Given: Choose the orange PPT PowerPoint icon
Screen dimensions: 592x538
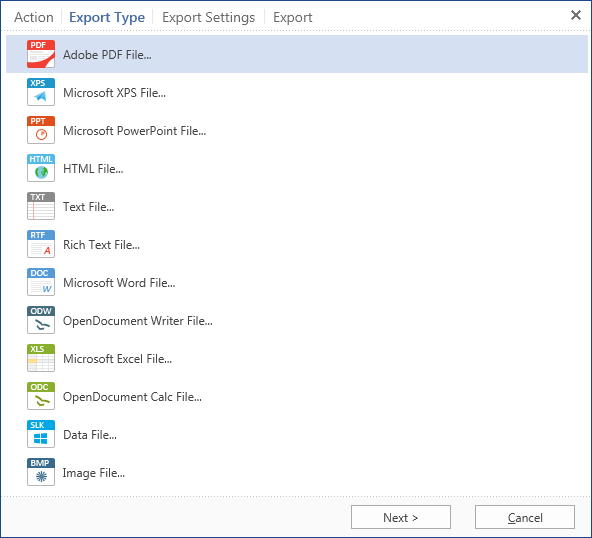Looking at the screenshot, I should click(41, 130).
